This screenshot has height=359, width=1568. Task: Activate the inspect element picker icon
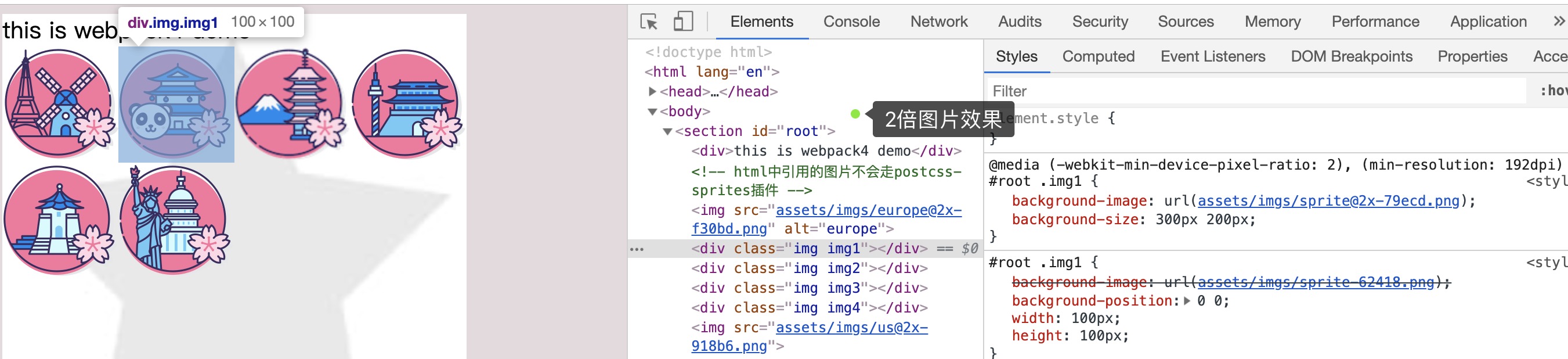click(x=649, y=22)
